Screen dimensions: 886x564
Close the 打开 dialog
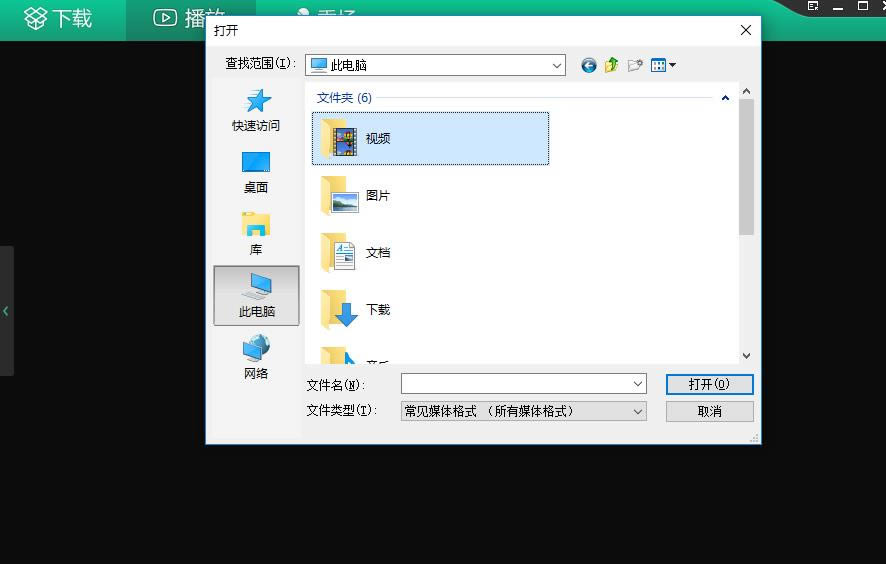pyautogui.click(x=746, y=30)
